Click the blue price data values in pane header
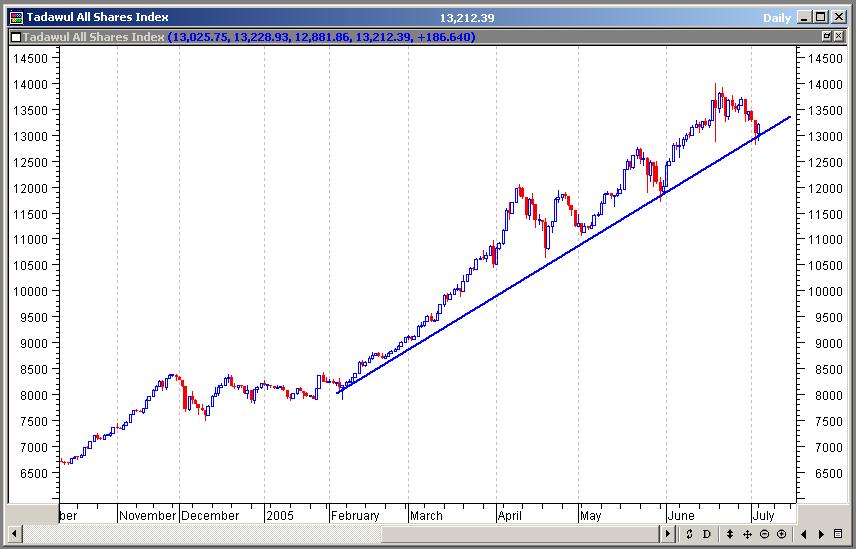Viewport: 856px width, 549px height. pos(322,37)
